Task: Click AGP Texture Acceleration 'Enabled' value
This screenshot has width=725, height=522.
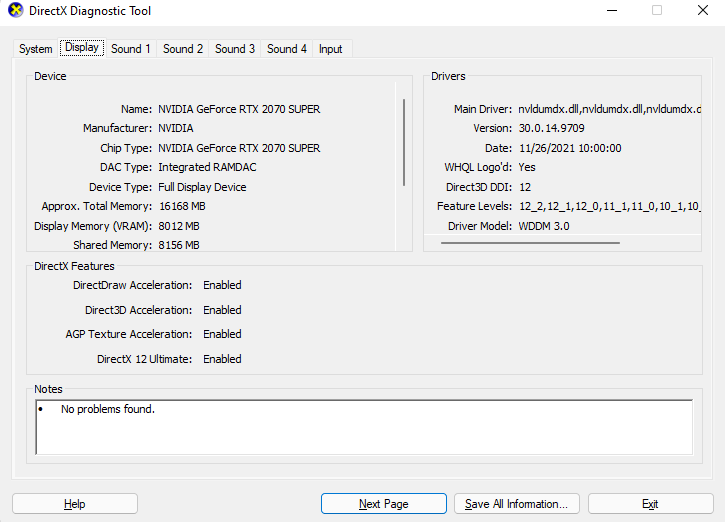Action: click(222, 334)
